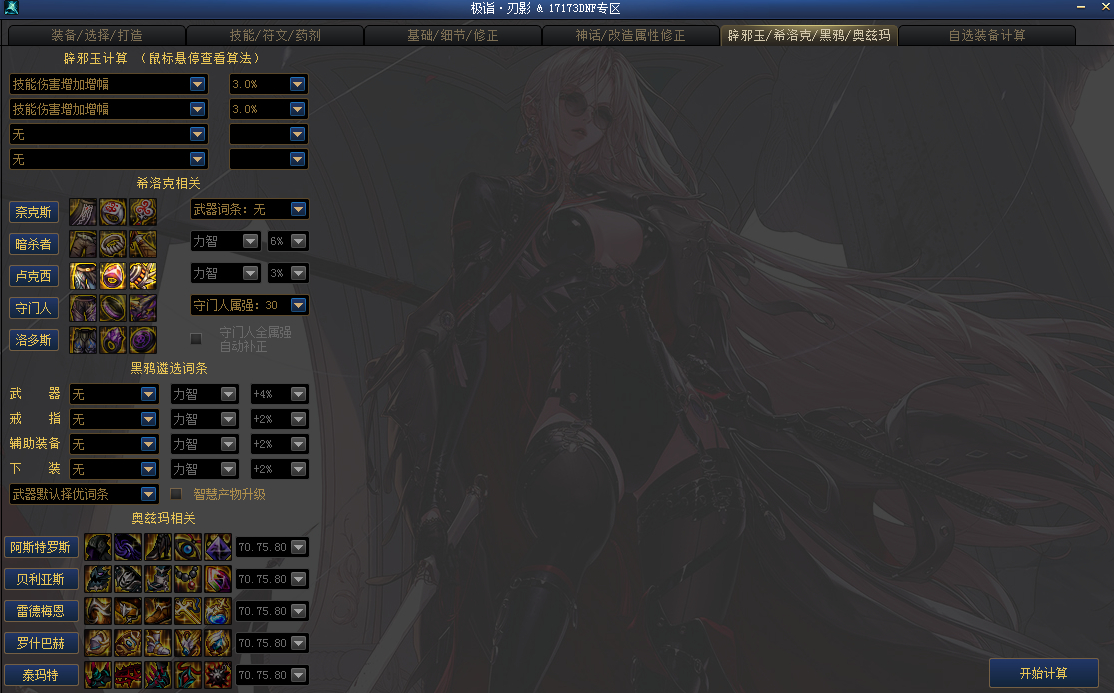
Task: Select first equipment icon in 洛多斯 row
Action: (x=82, y=340)
